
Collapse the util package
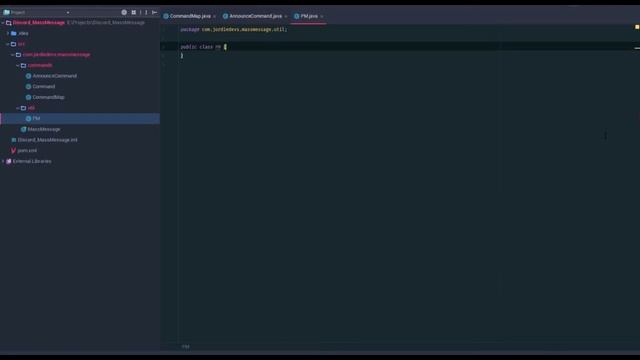(x=18, y=108)
